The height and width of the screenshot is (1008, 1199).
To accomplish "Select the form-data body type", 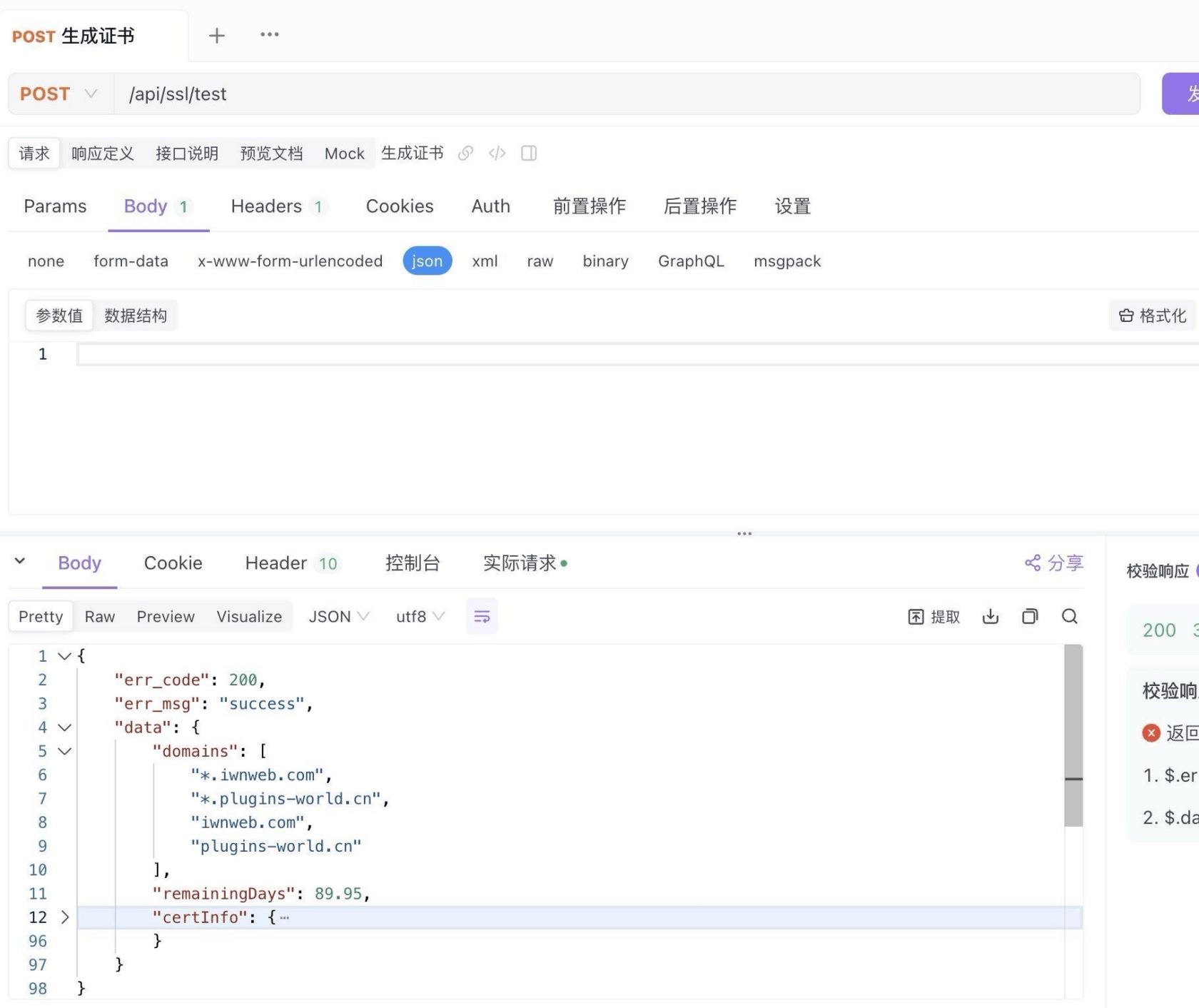I will coord(131,261).
